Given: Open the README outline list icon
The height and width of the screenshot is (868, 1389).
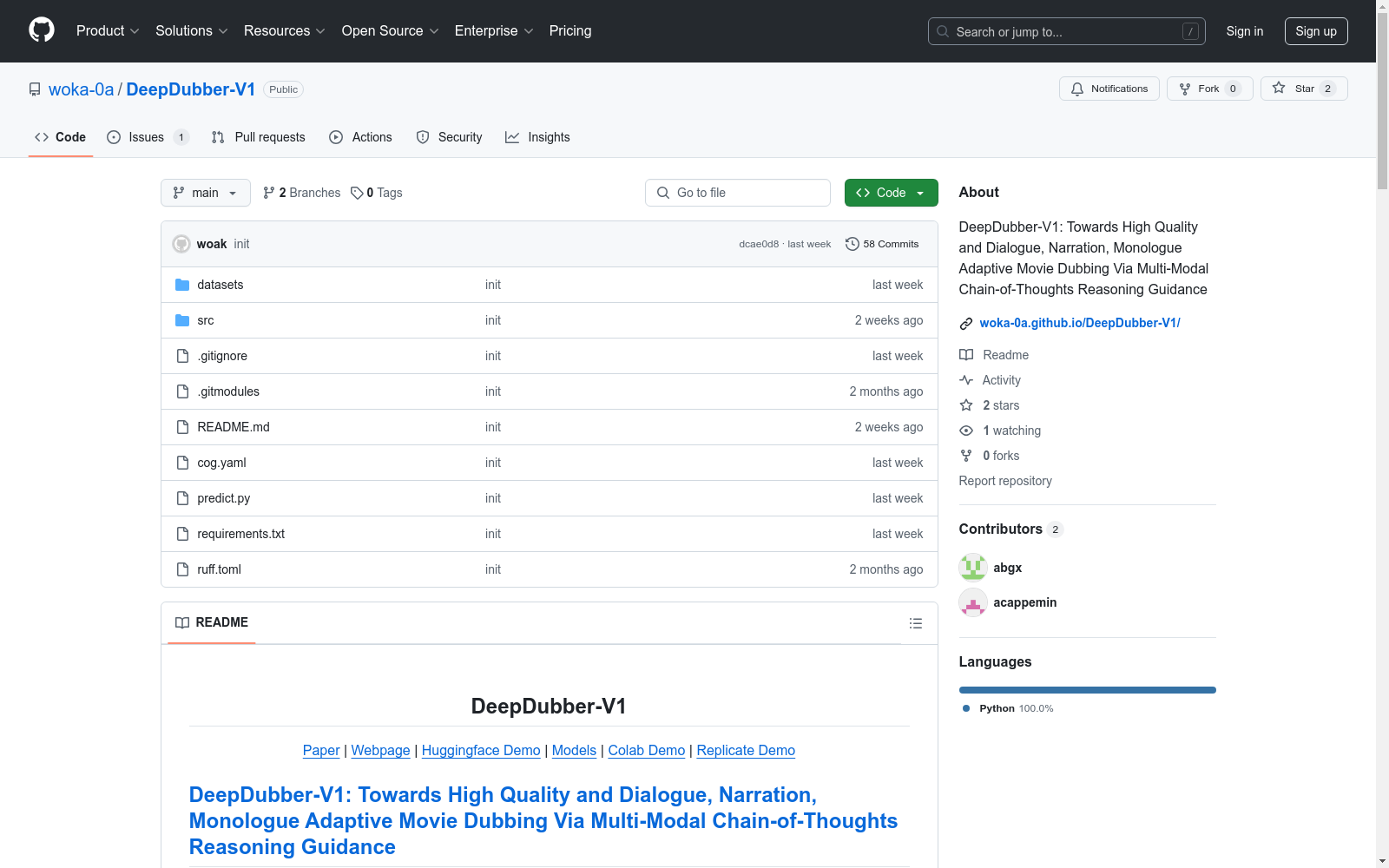Looking at the screenshot, I should [916, 623].
